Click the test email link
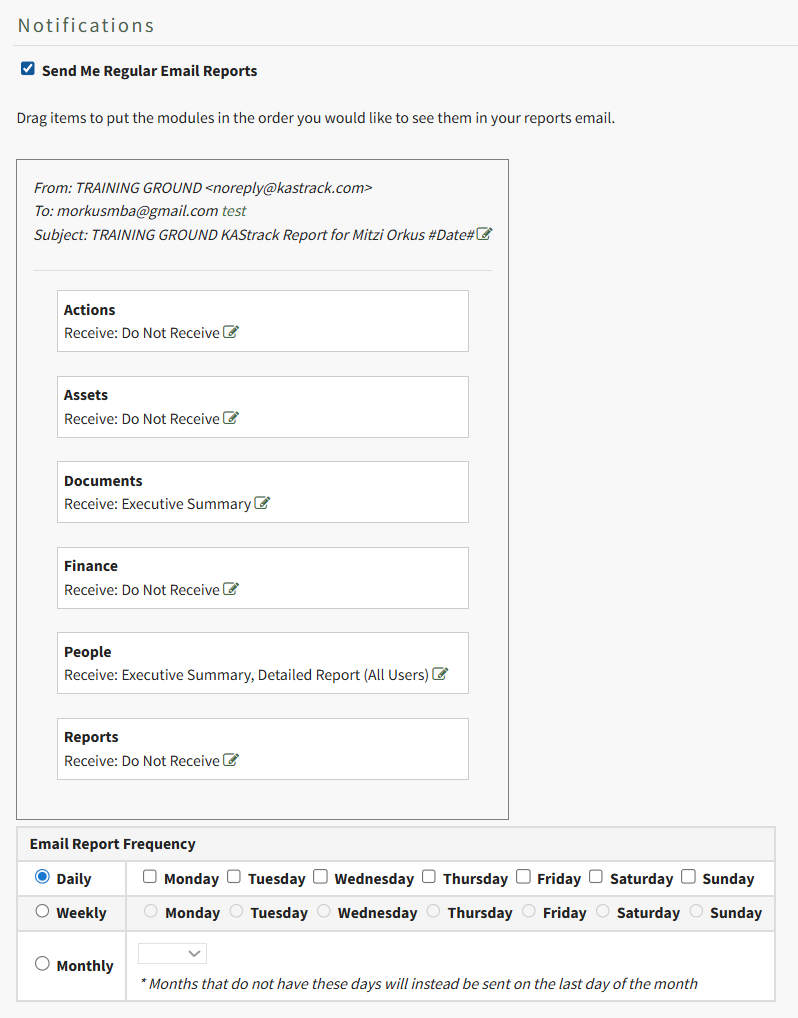798x1018 pixels. point(234,211)
